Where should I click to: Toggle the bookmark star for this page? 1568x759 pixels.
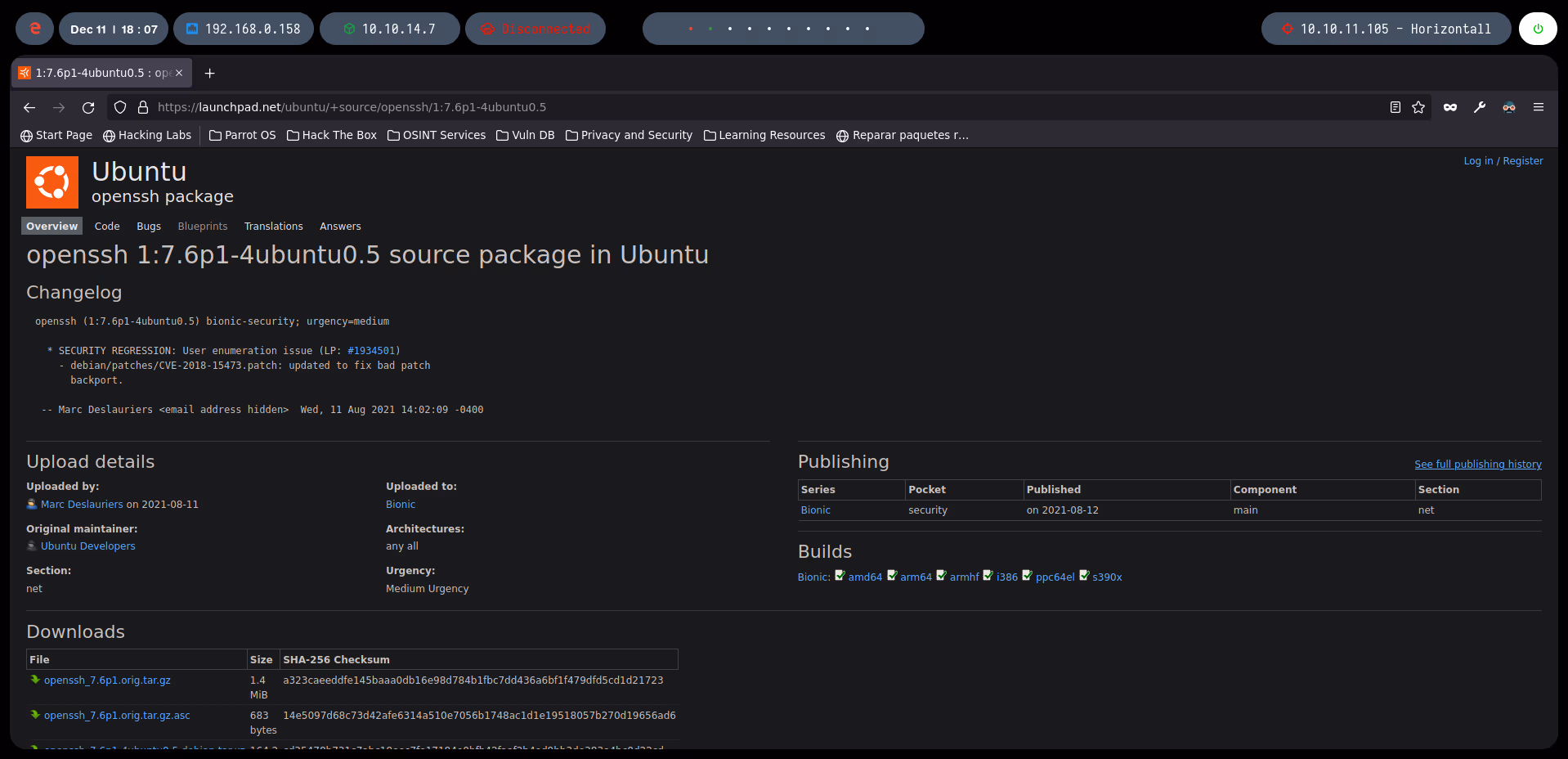[x=1418, y=107]
